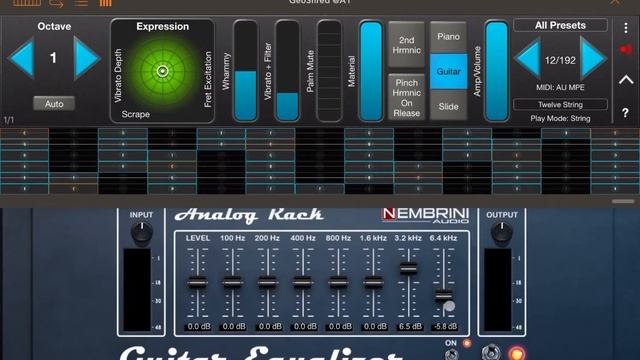Go to next preset arrow
The image size is (640, 360).
[x=593, y=58]
